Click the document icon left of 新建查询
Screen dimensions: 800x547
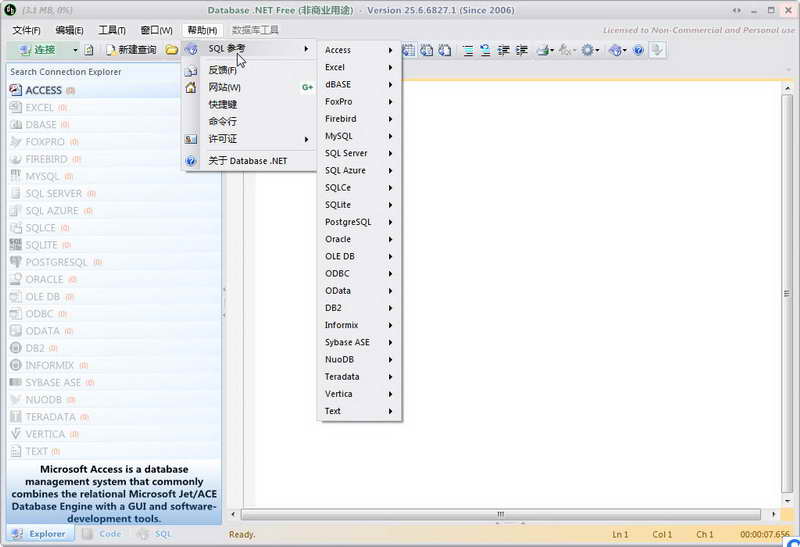(x=89, y=50)
